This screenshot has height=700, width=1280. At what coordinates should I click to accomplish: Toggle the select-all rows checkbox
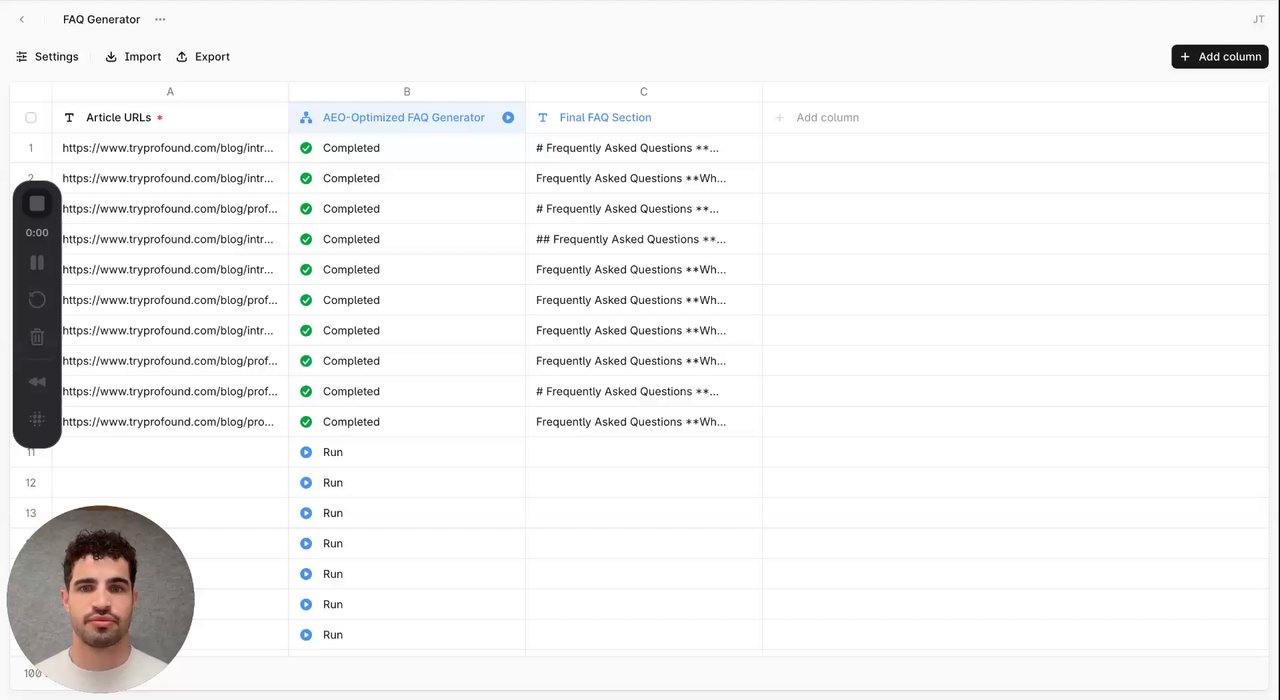(31, 118)
